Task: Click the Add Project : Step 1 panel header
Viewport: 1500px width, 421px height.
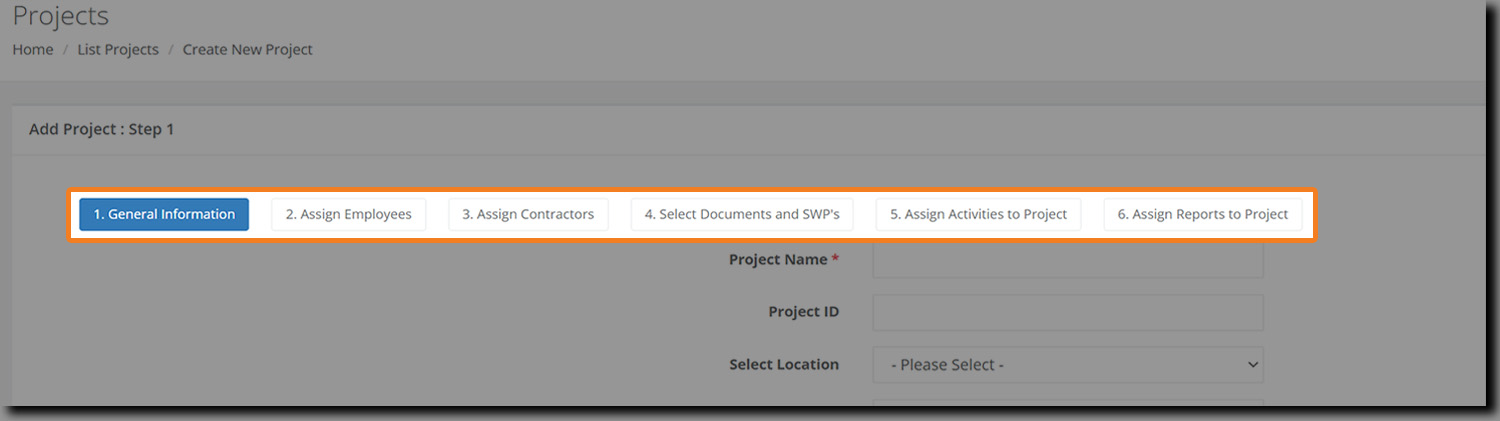Action: pos(102,130)
